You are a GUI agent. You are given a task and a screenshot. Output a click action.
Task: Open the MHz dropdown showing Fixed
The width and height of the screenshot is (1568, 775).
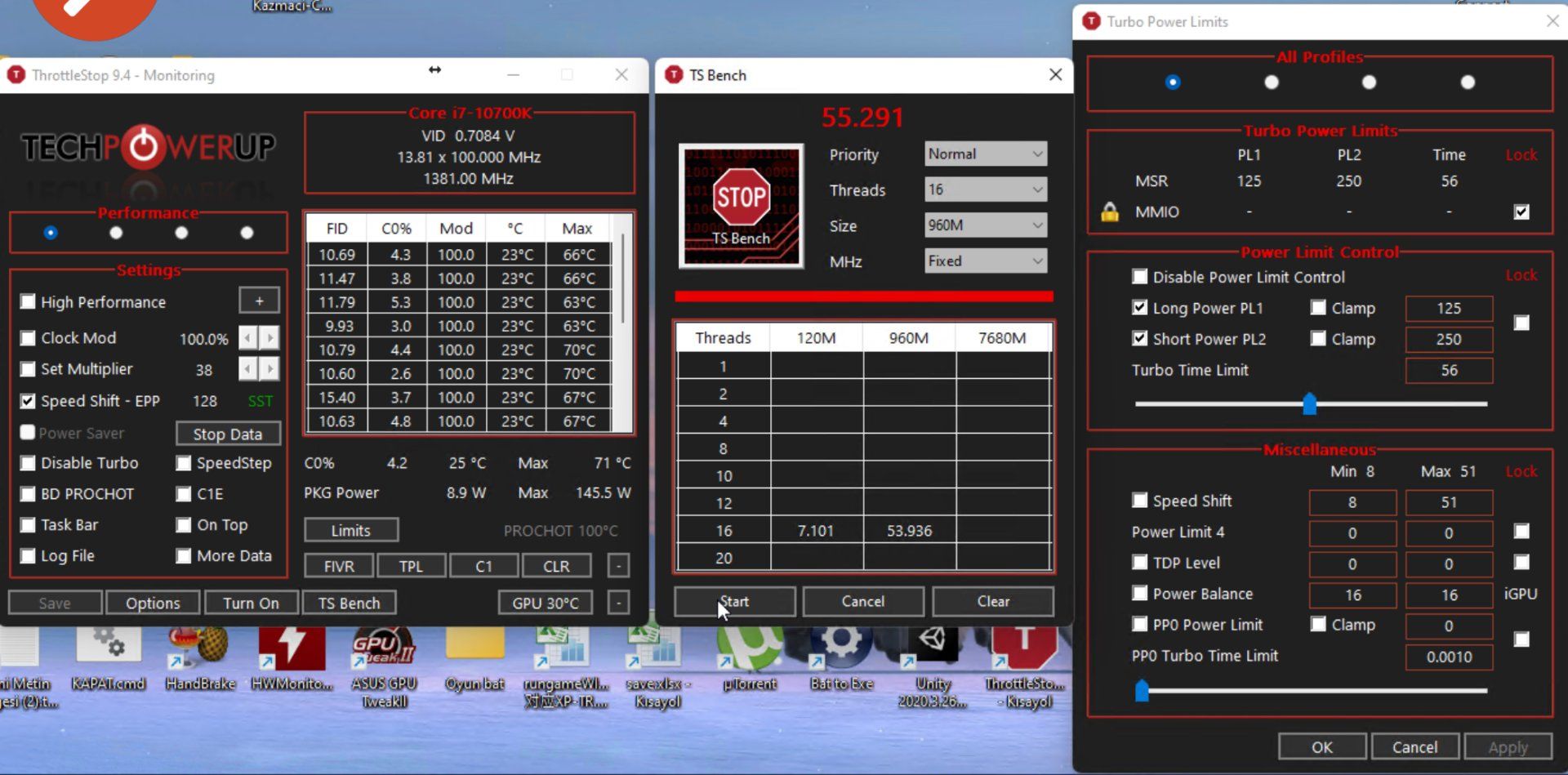tap(986, 261)
